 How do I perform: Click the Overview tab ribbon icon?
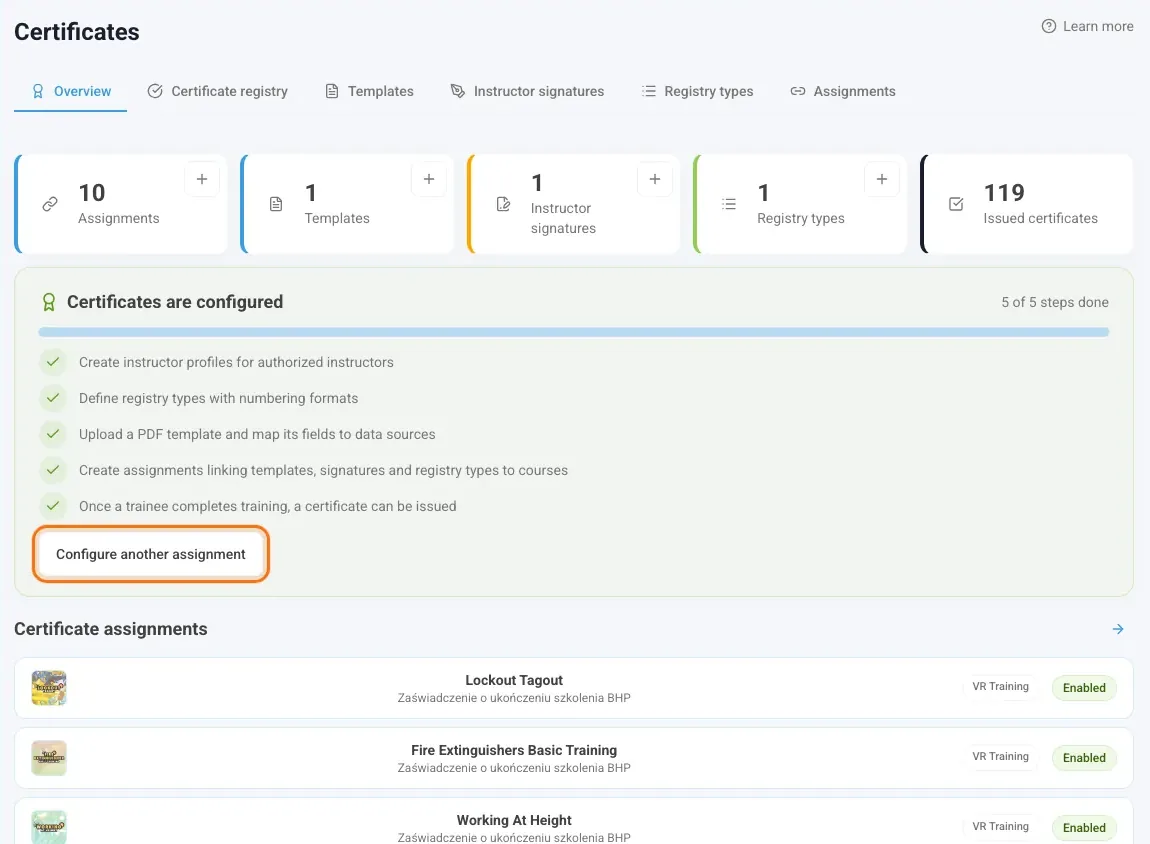click(37, 92)
